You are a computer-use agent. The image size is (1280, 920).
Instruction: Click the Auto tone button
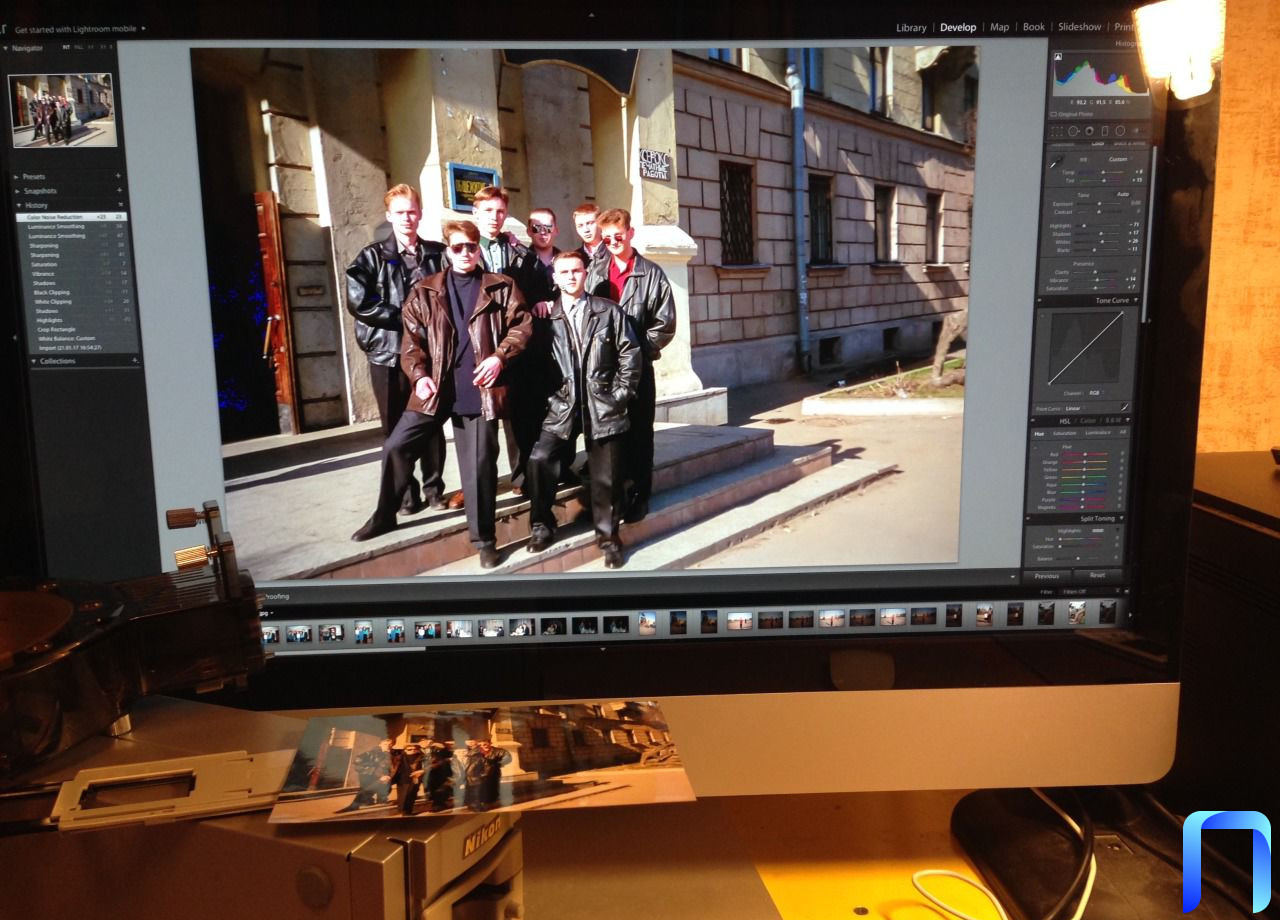[x=1123, y=194]
